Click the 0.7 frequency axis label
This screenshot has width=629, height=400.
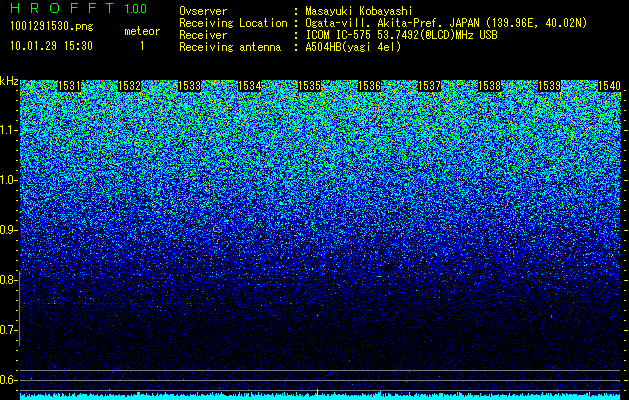pos(9,330)
